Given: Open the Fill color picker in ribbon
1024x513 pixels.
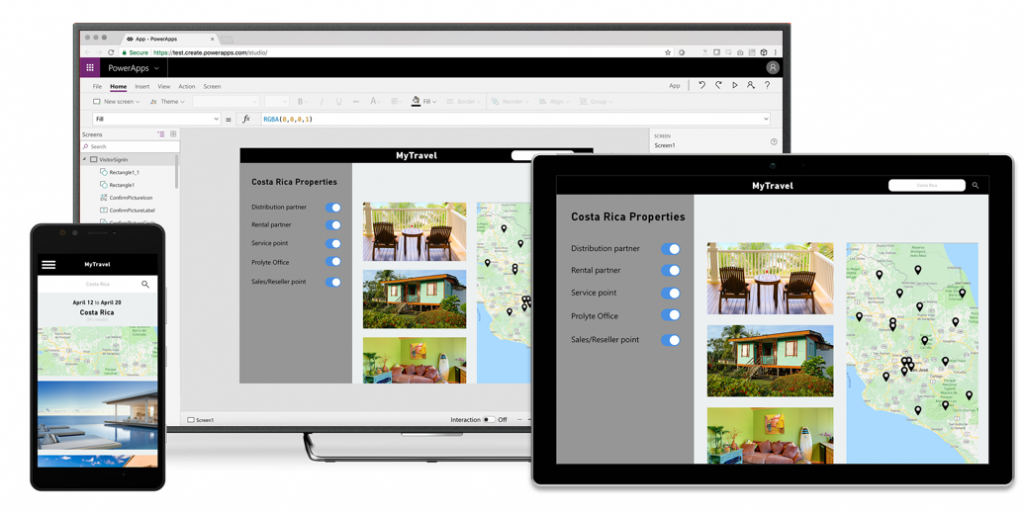Looking at the screenshot, I should click(424, 102).
